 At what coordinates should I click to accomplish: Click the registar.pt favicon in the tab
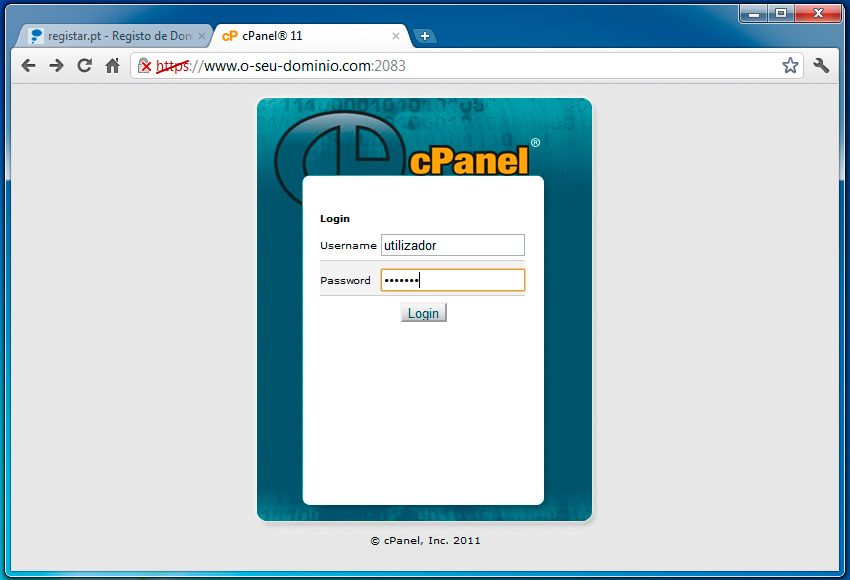coord(36,36)
